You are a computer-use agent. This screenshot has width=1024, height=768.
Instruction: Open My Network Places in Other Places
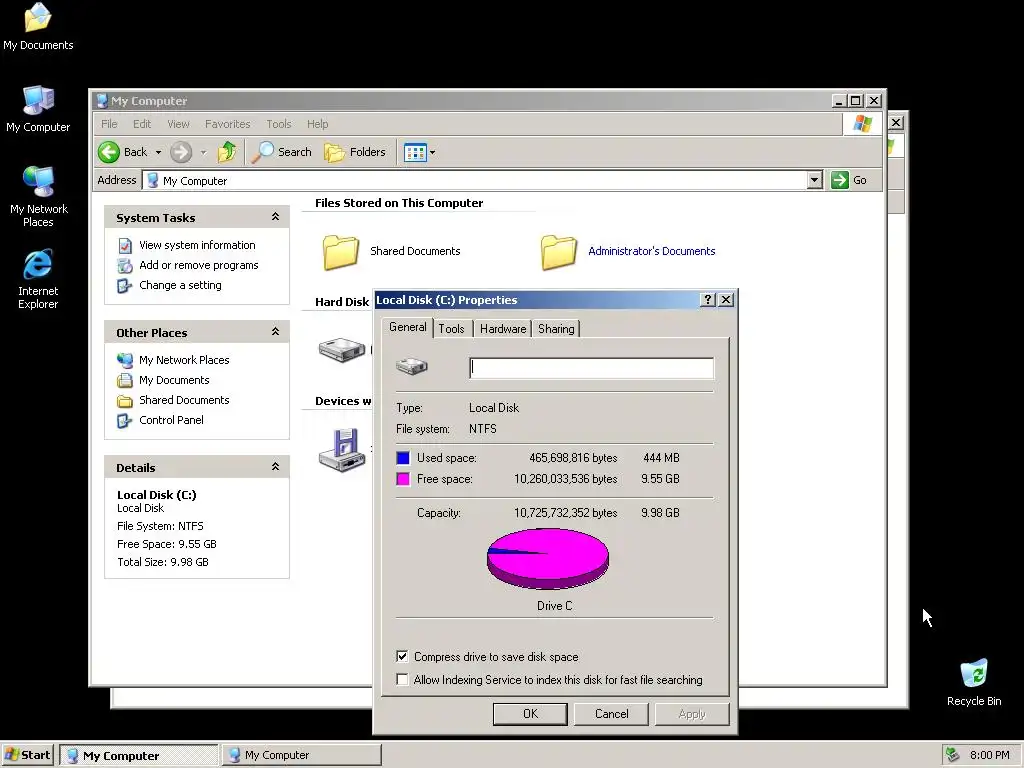(184, 360)
